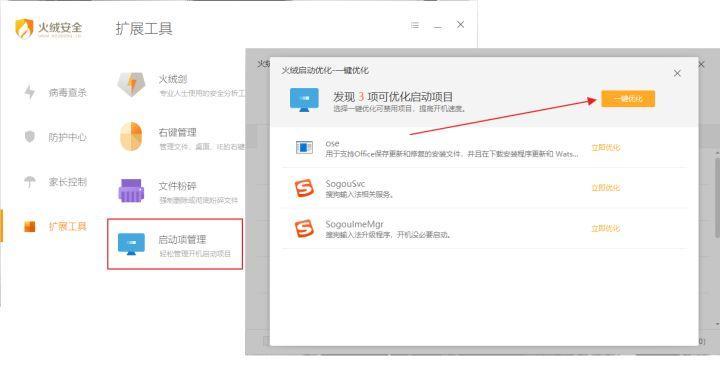Open the 病毒查杀 lightning icon
The width and height of the screenshot is (720, 390).
click(30, 92)
